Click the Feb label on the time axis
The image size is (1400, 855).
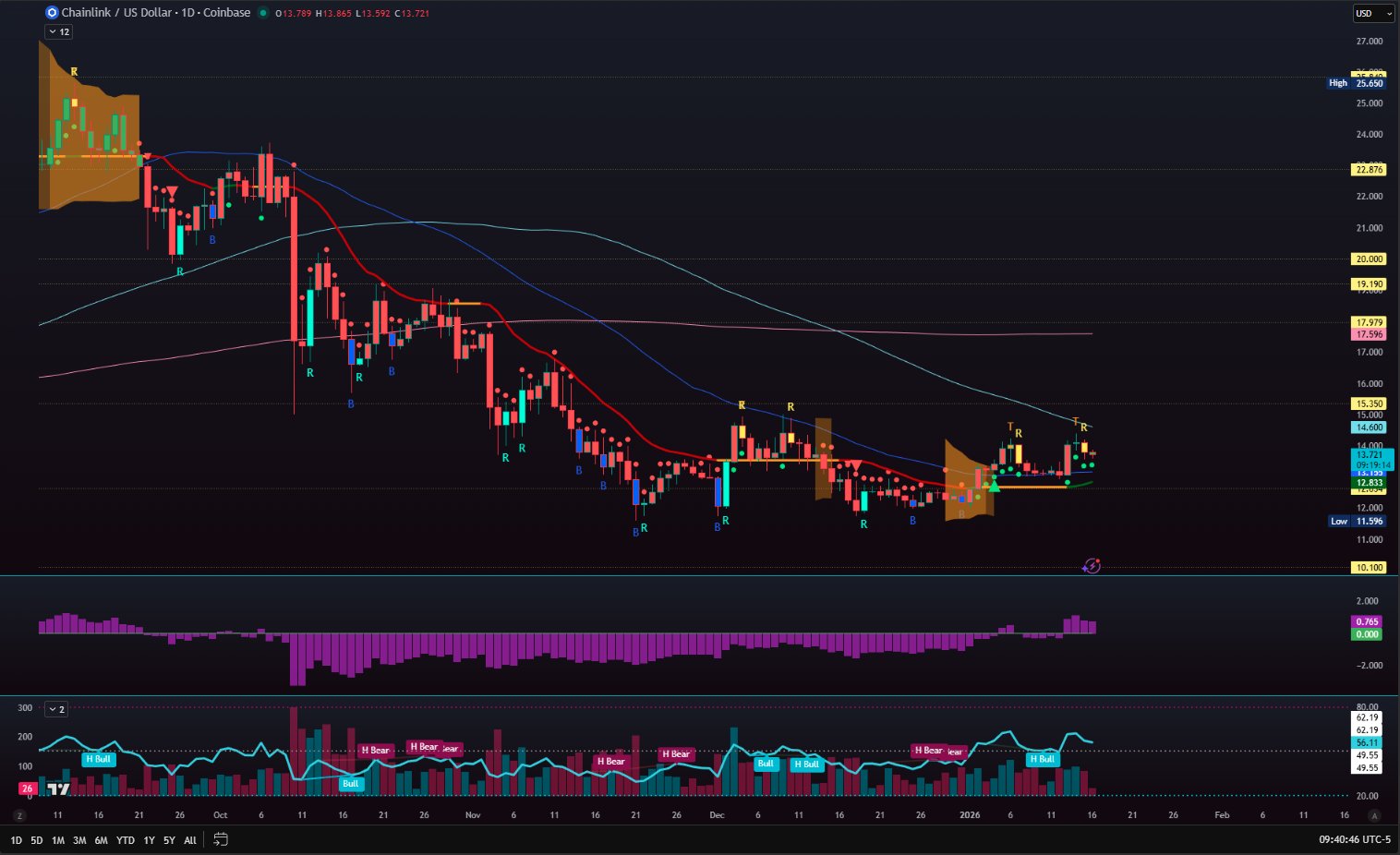click(1222, 815)
